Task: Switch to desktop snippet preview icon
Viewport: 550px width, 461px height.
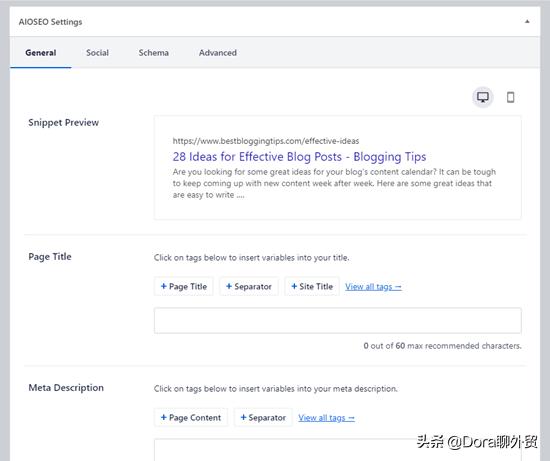Action: (483, 97)
